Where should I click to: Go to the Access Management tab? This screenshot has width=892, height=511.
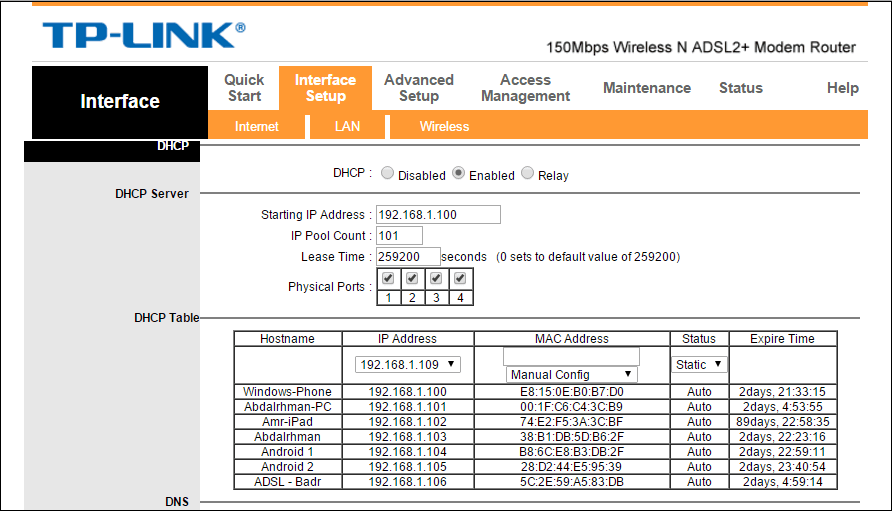(526, 88)
